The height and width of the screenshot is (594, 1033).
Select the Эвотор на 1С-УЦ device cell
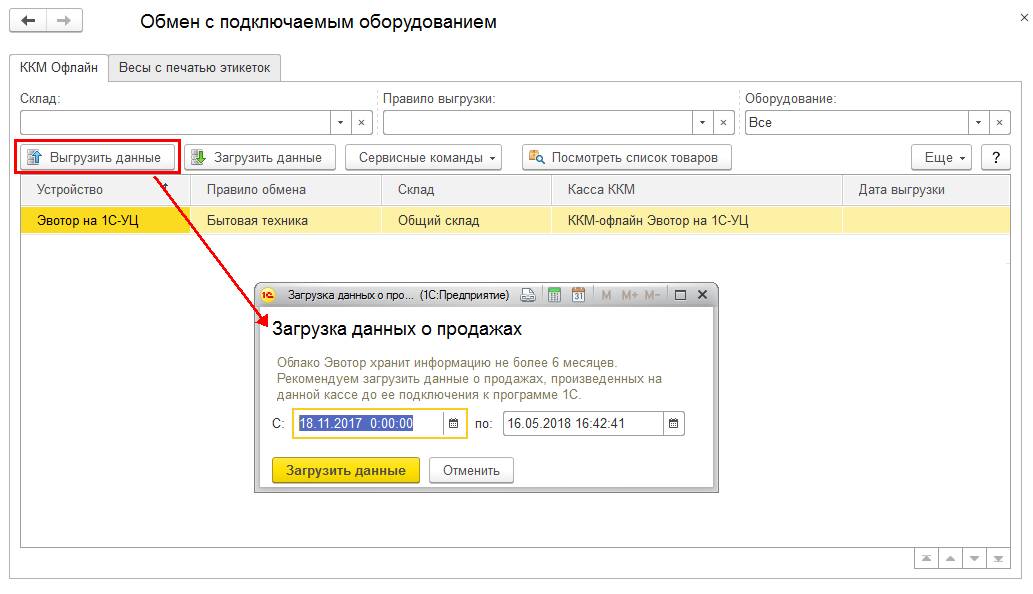pos(105,221)
